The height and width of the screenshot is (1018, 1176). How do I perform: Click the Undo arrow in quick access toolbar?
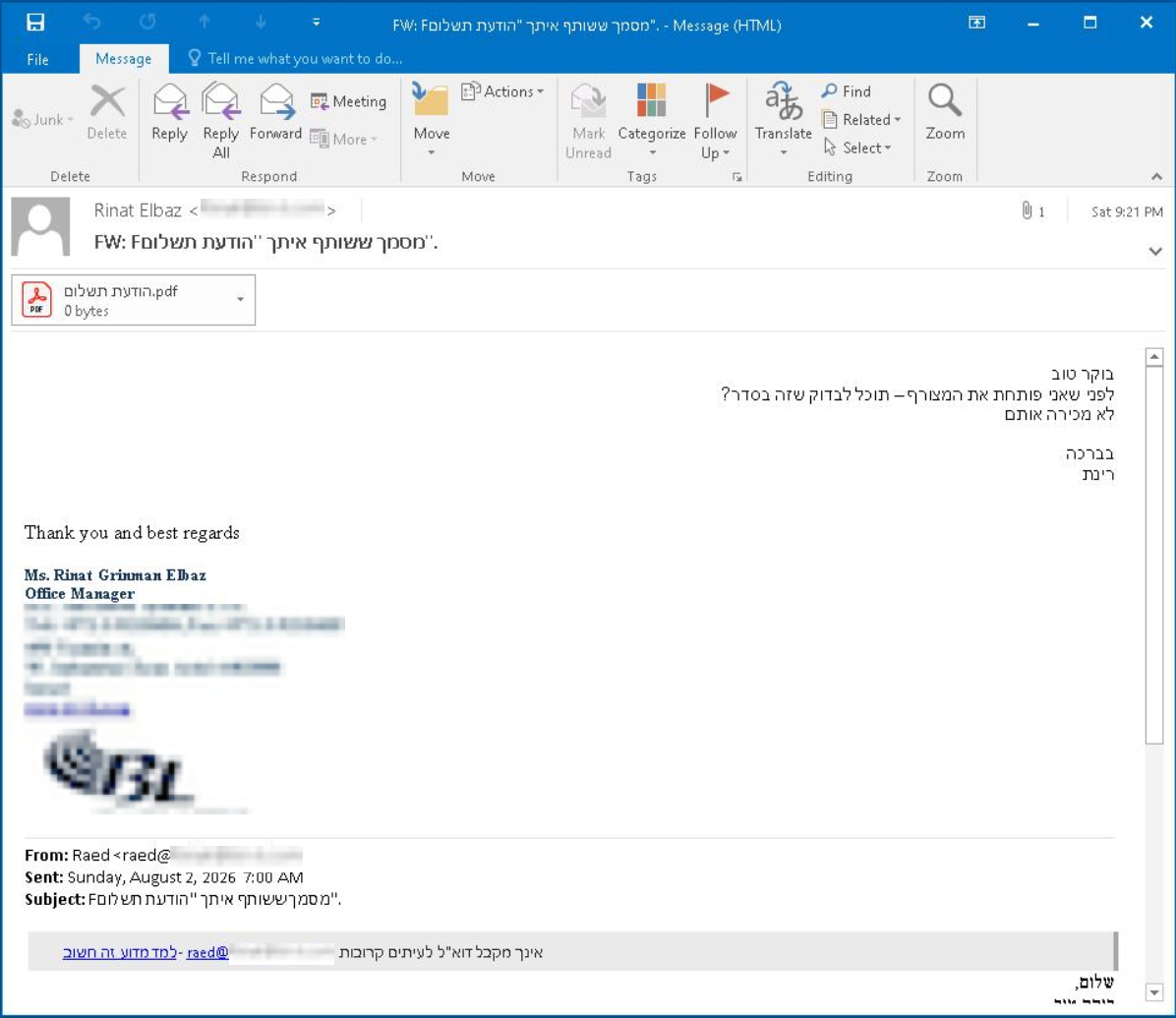[x=91, y=23]
